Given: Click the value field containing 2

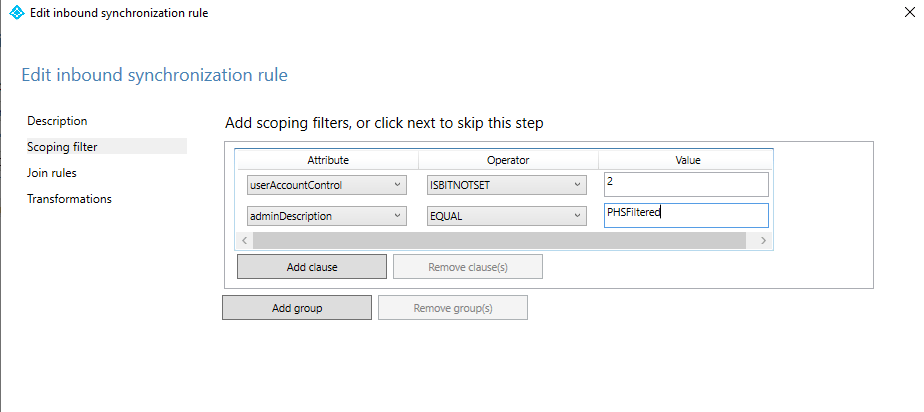Looking at the screenshot, I should [686, 184].
